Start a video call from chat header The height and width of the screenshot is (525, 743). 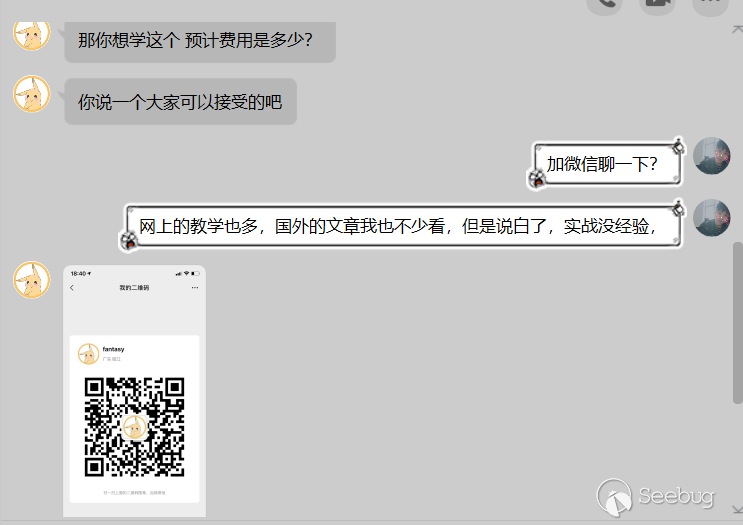[x=657, y=5]
